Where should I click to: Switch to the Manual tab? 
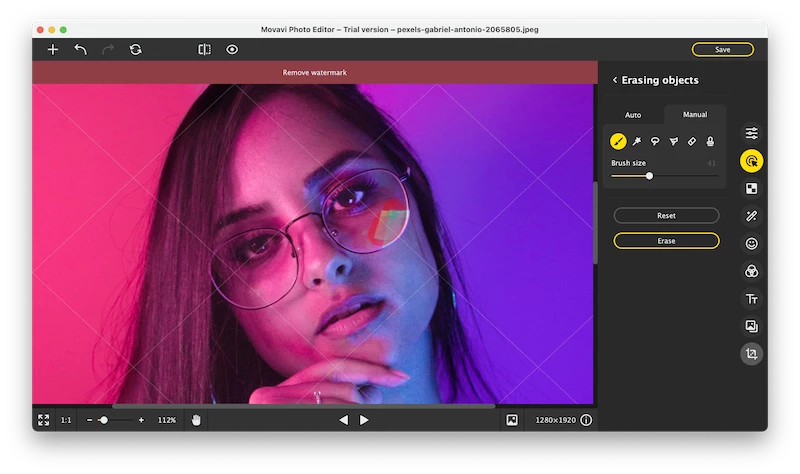(695, 114)
